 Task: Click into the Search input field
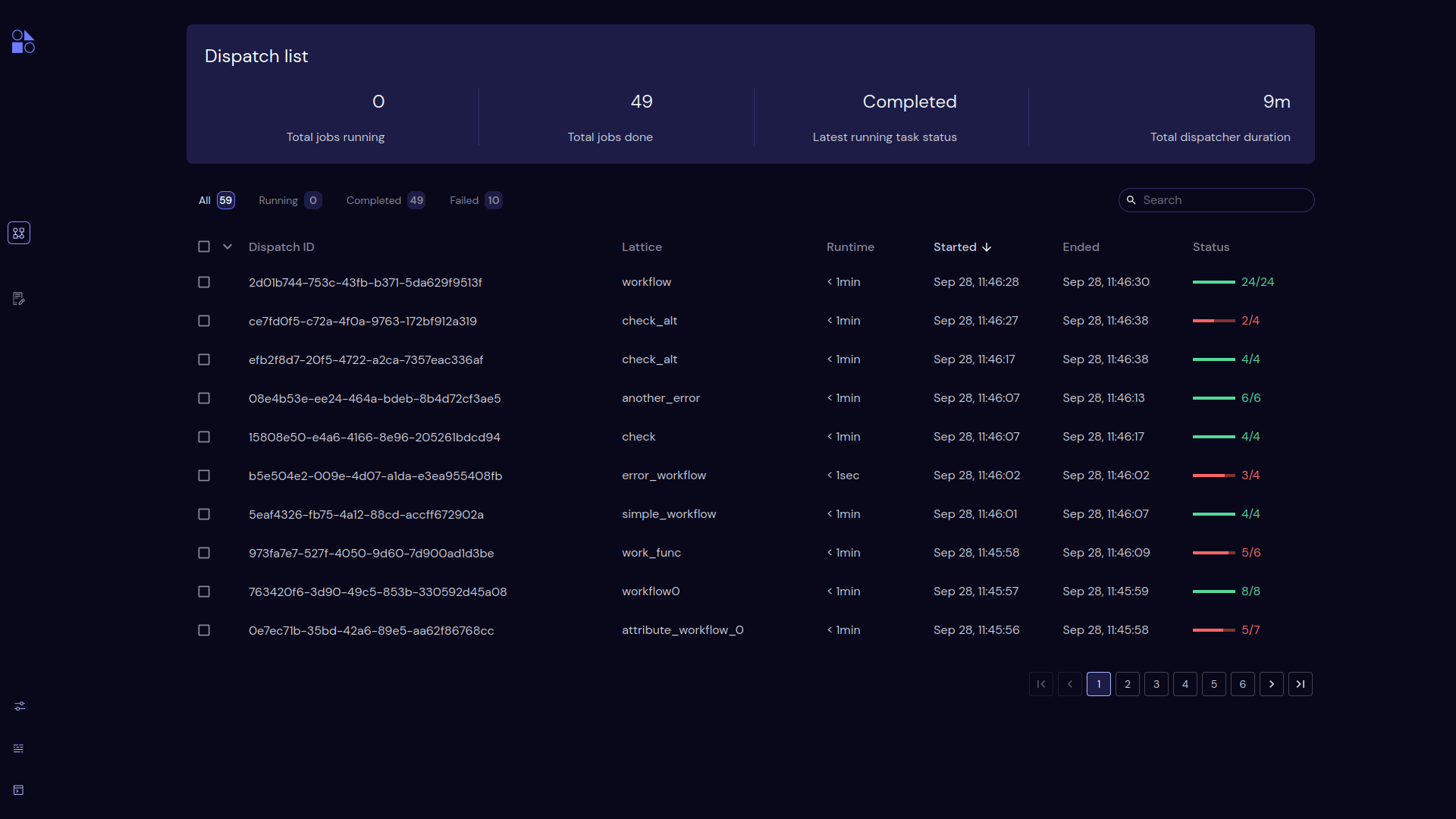coord(1216,200)
